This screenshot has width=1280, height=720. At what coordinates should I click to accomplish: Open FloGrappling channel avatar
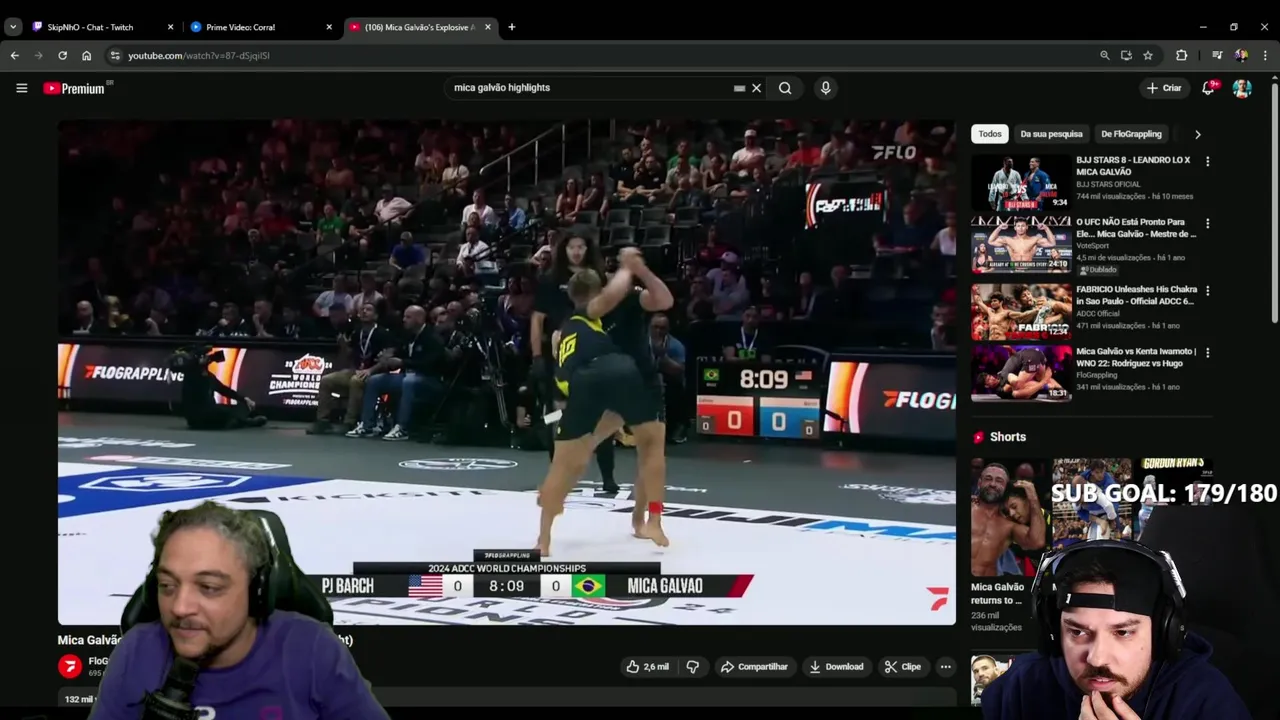(x=69, y=666)
